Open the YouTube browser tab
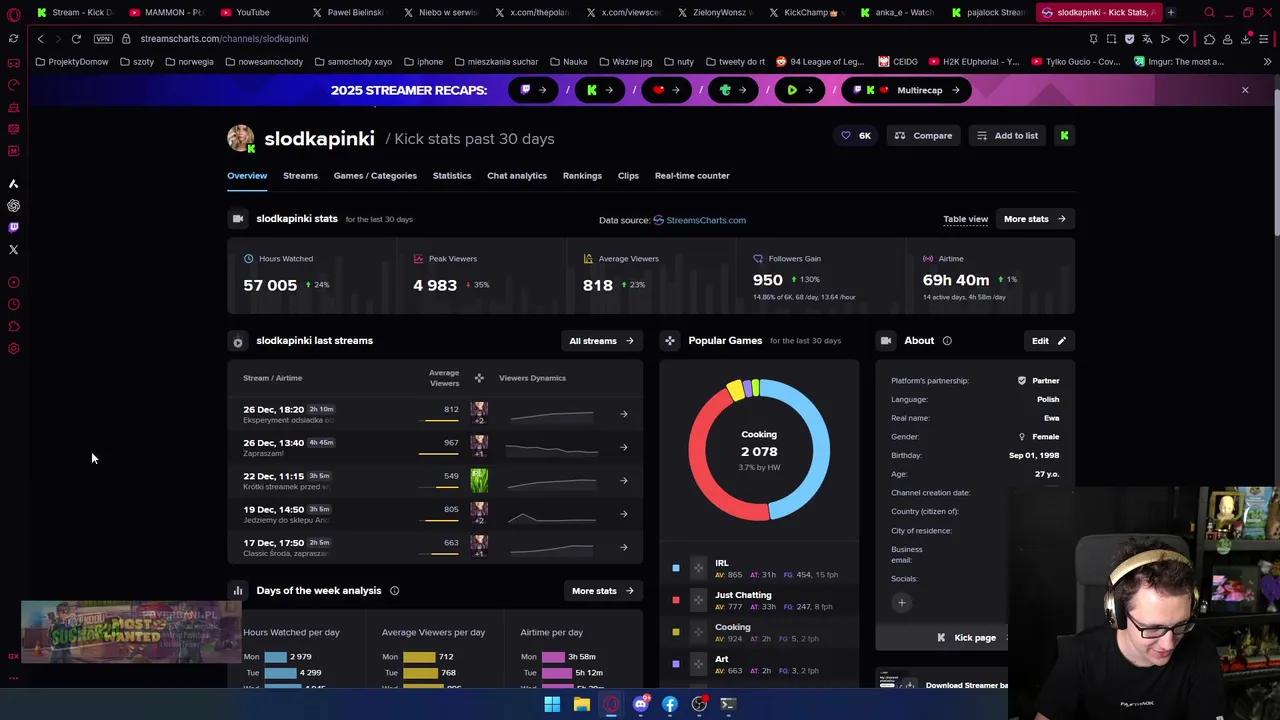Image resolution: width=1280 pixels, height=720 pixels. [245, 12]
